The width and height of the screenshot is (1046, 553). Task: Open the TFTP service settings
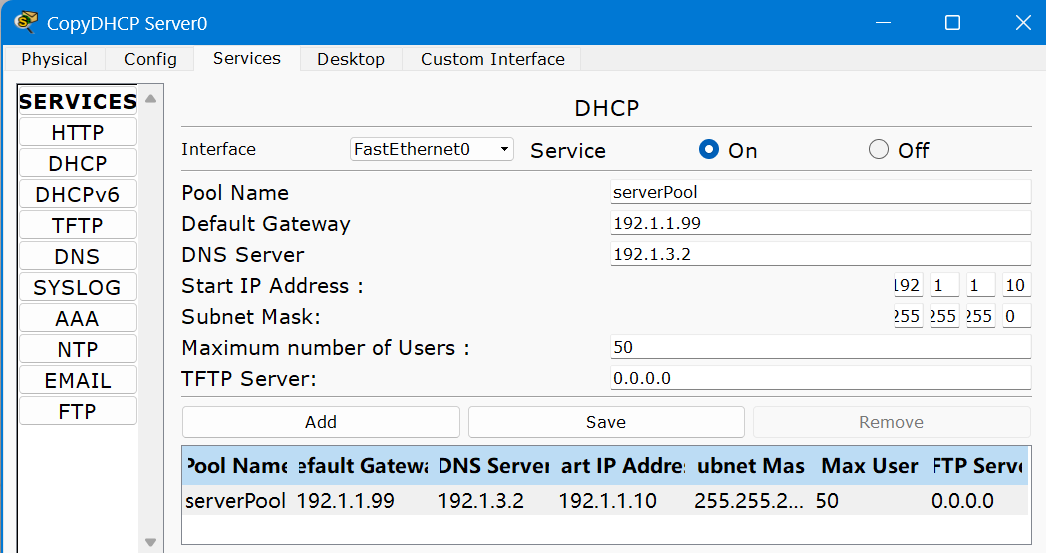point(77,225)
